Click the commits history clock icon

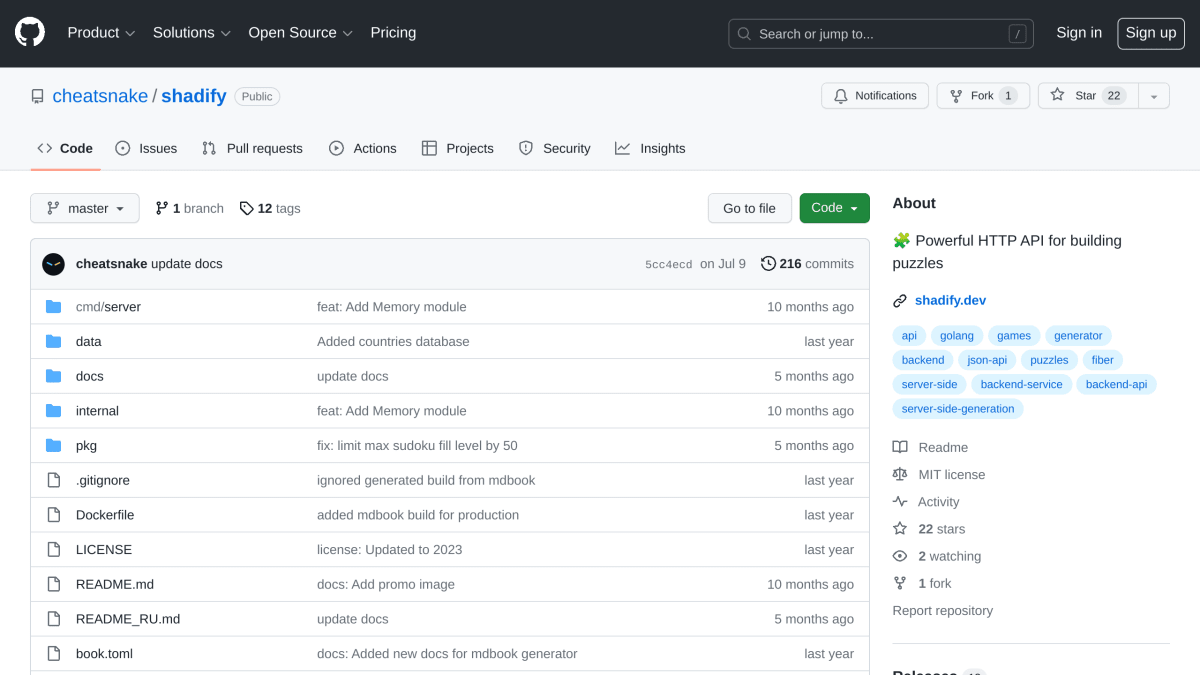[x=768, y=264]
